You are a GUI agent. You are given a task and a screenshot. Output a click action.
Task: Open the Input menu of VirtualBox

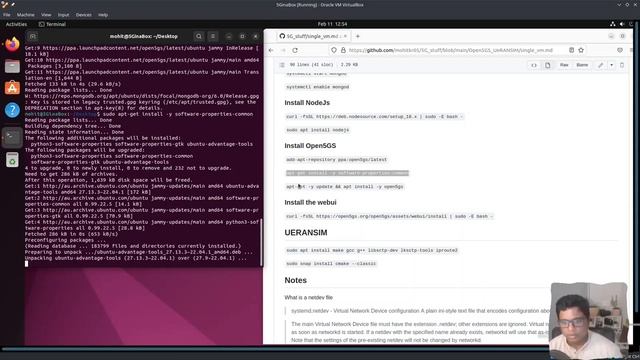(x=63, y=15)
